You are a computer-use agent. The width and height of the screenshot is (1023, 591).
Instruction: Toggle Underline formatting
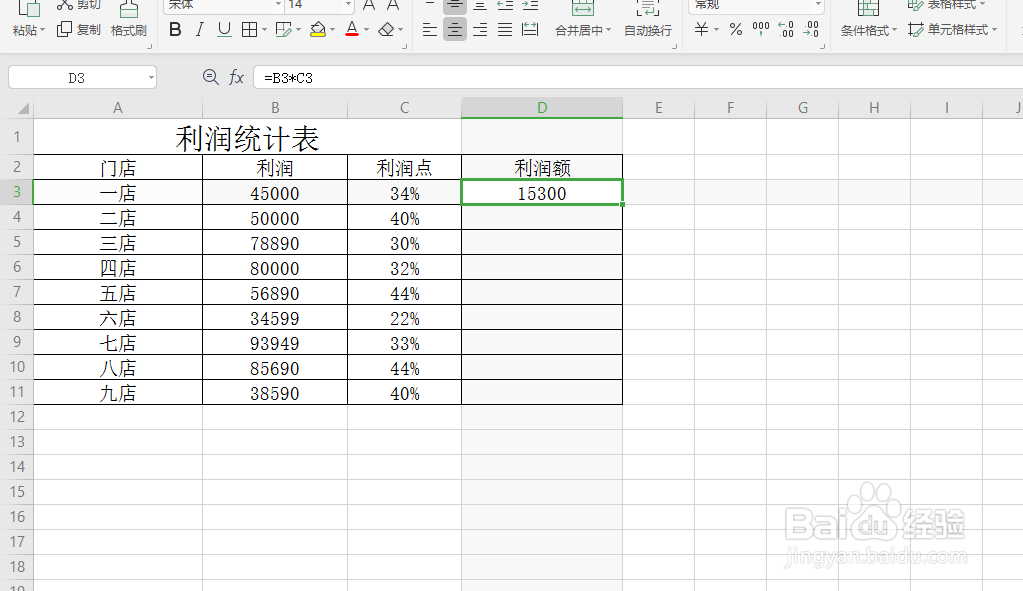(224, 29)
